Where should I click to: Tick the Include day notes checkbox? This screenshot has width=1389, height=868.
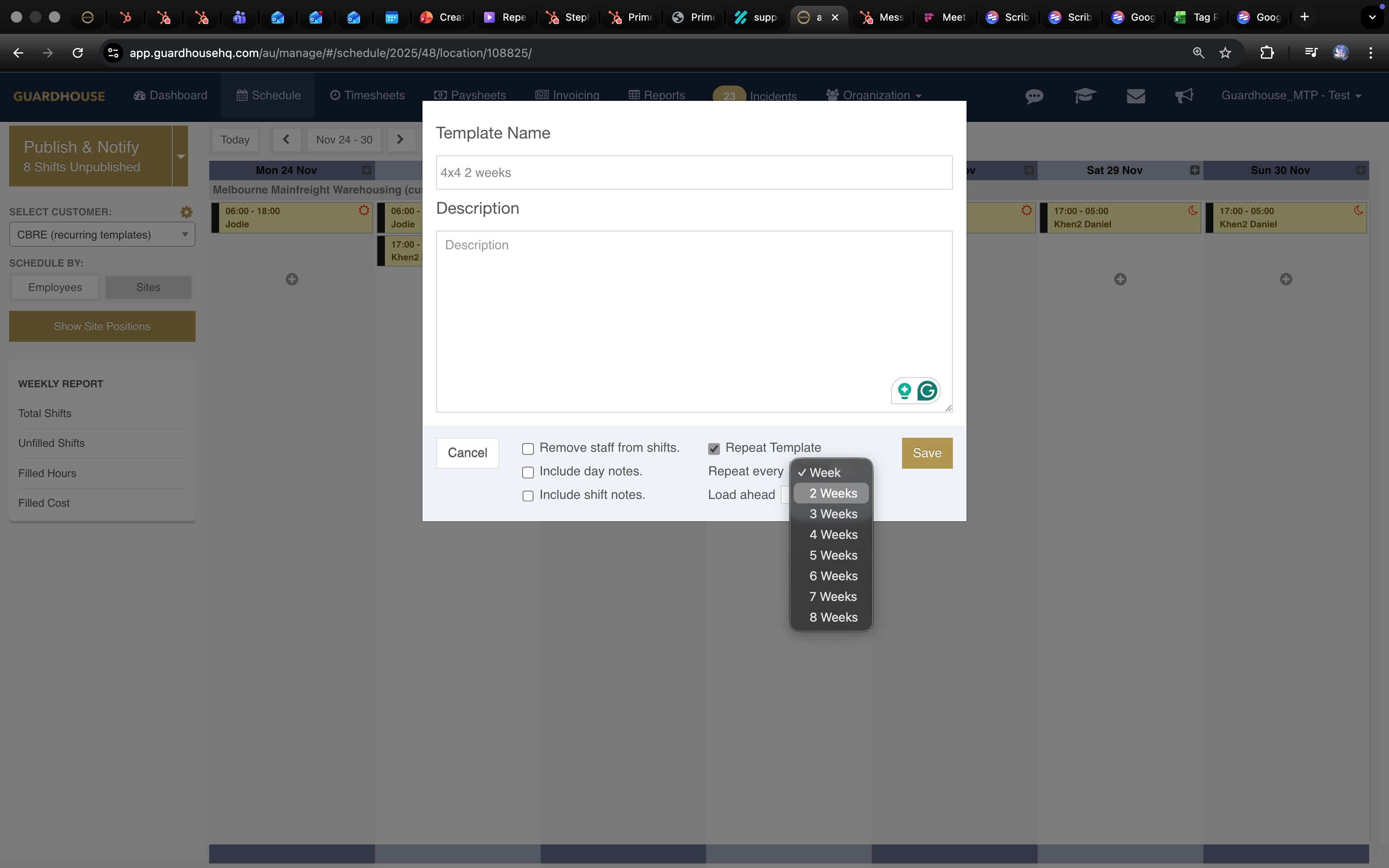pyautogui.click(x=527, y=472)
